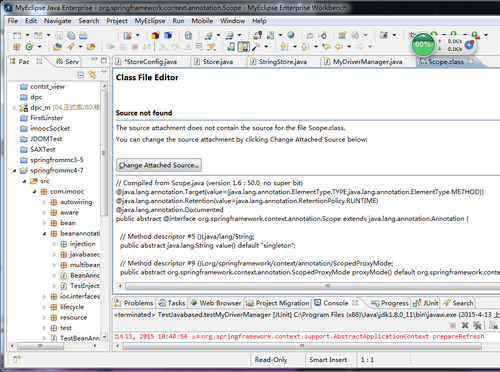Switch to the Serv view tab
500x372 pixels.
(x=68, y=62)
